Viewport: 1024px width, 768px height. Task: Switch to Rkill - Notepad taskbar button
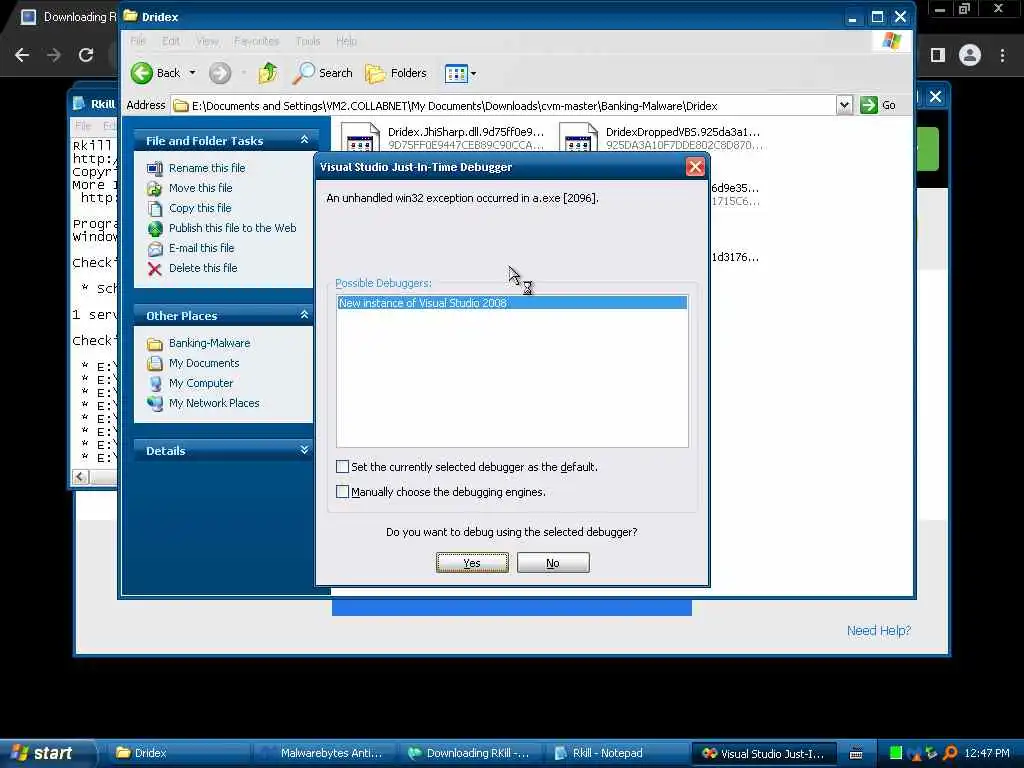tap(617, 753)
